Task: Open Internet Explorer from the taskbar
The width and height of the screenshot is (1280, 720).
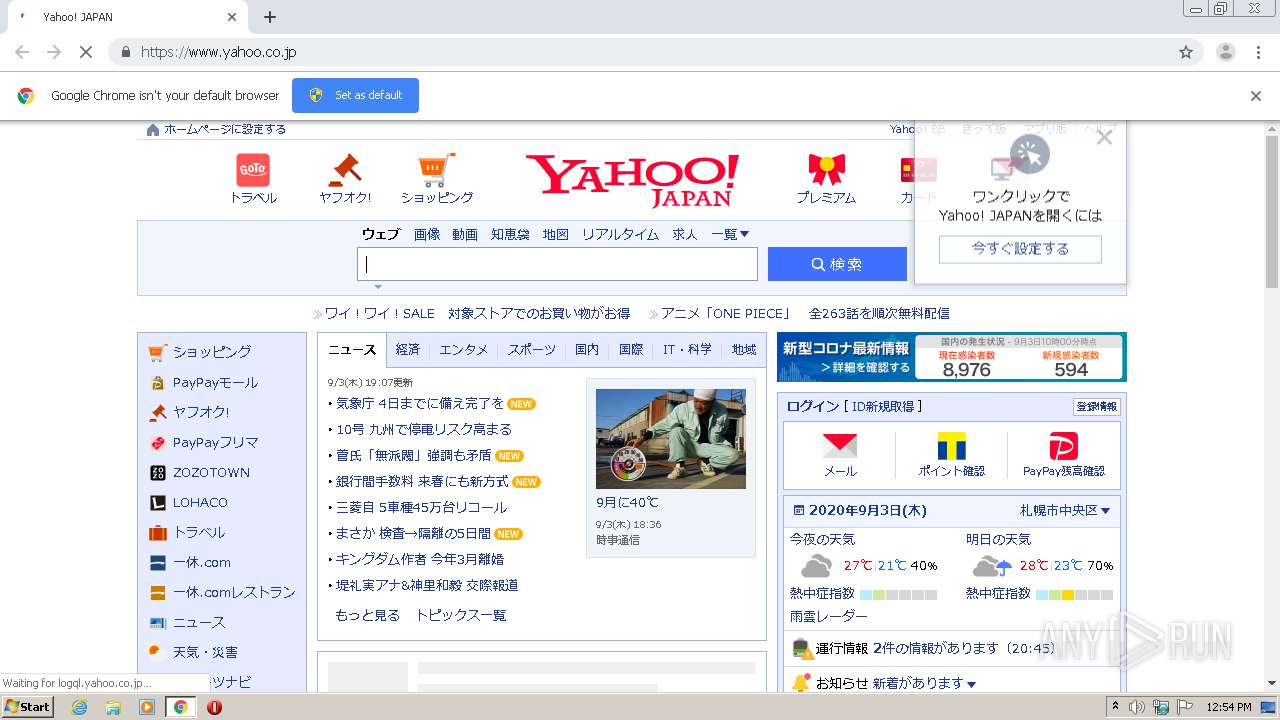Action: point(79,707)
